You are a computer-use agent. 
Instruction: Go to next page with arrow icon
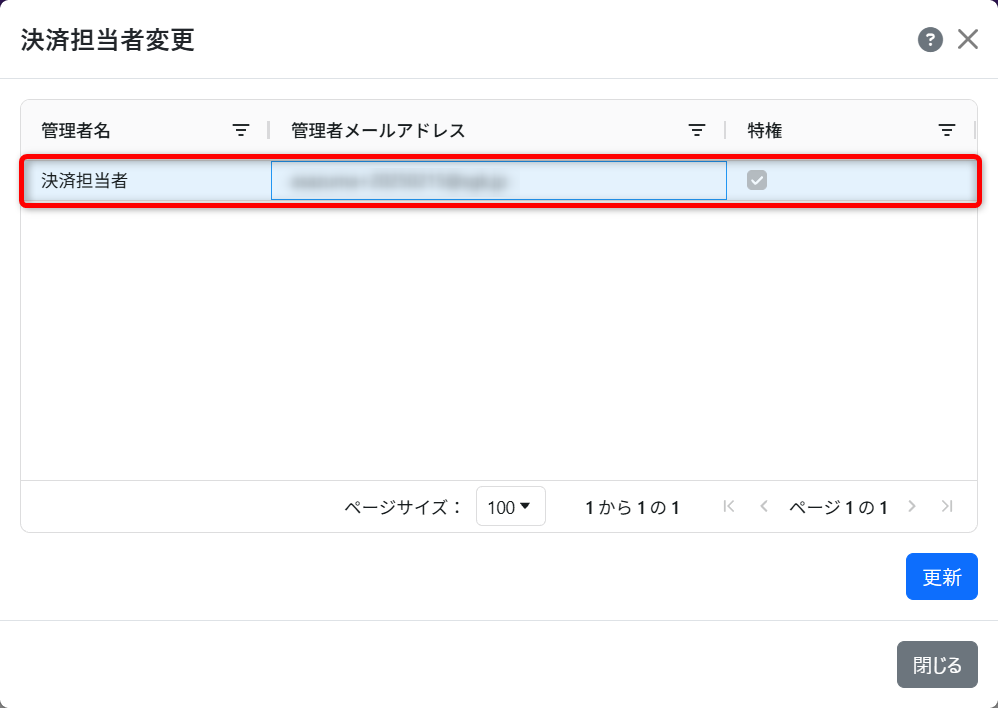[x=911, y=507]
